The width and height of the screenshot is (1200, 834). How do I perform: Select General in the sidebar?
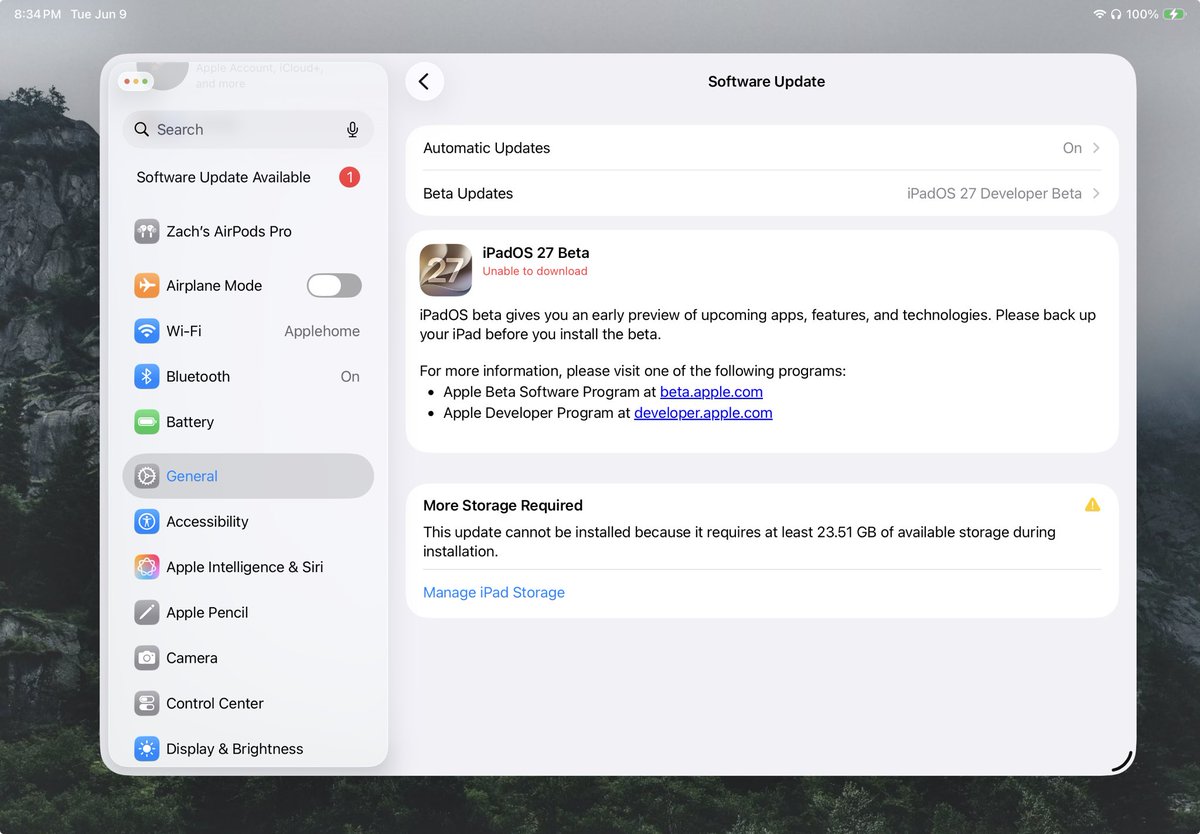point(248,476)
